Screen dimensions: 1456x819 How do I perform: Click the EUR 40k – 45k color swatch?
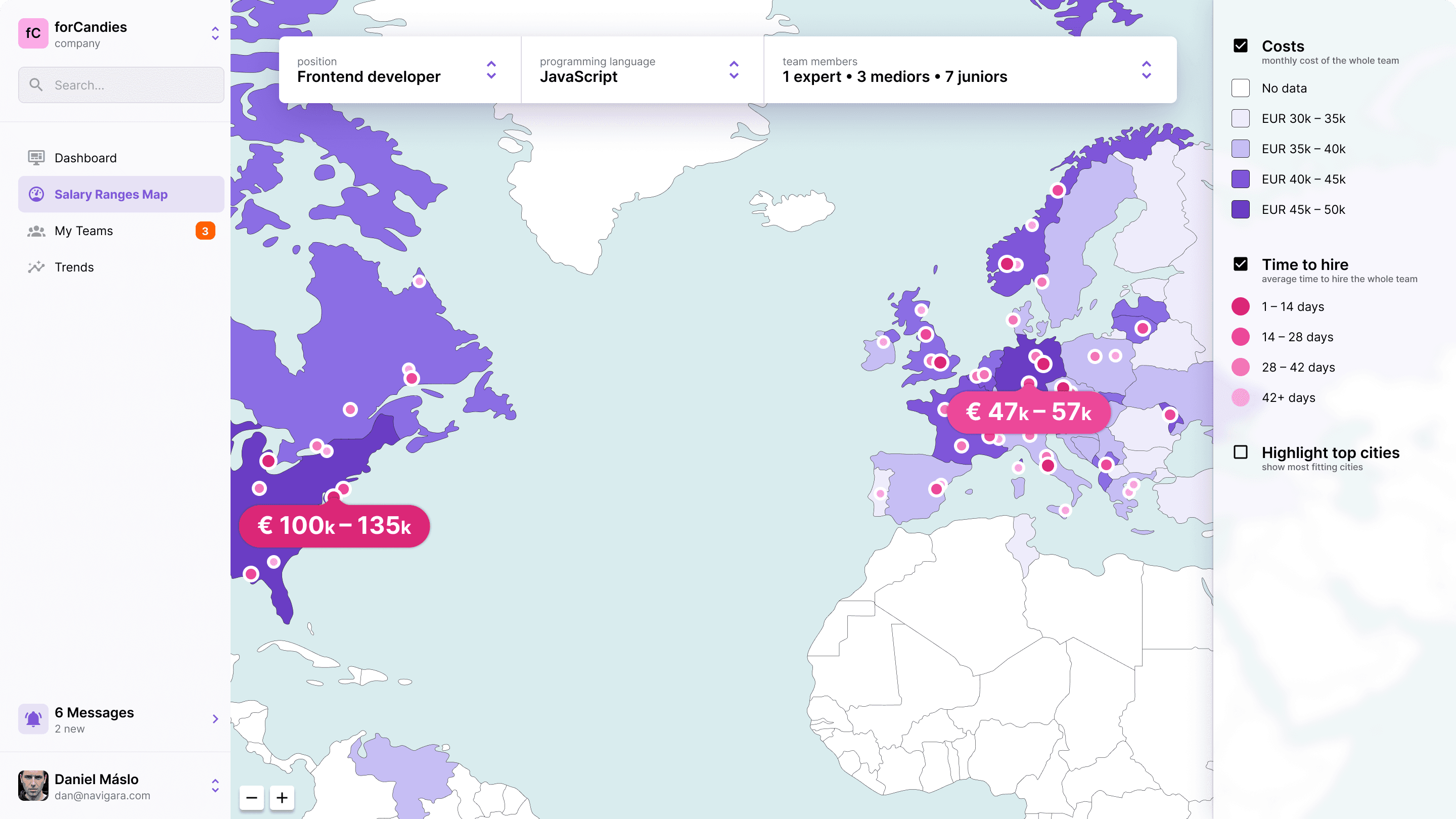tap(1240, 179)
